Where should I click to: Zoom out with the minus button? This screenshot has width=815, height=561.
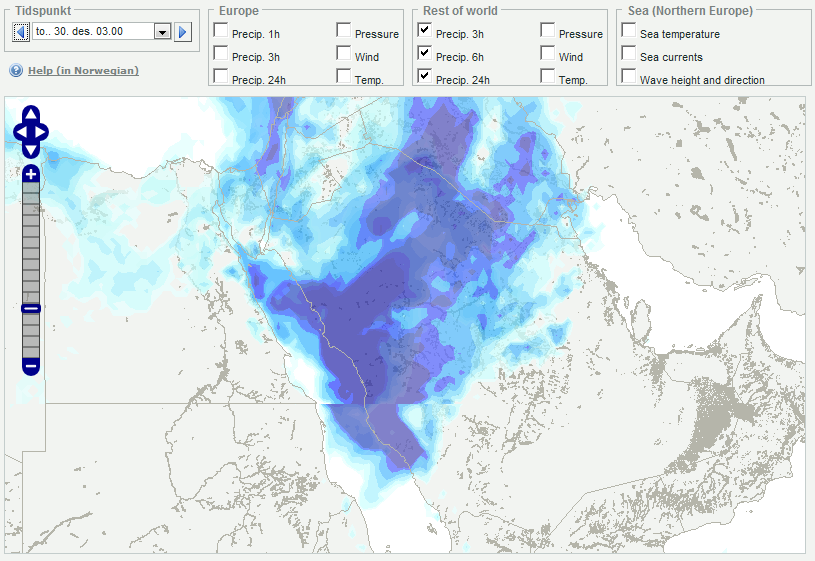(31, 367)
